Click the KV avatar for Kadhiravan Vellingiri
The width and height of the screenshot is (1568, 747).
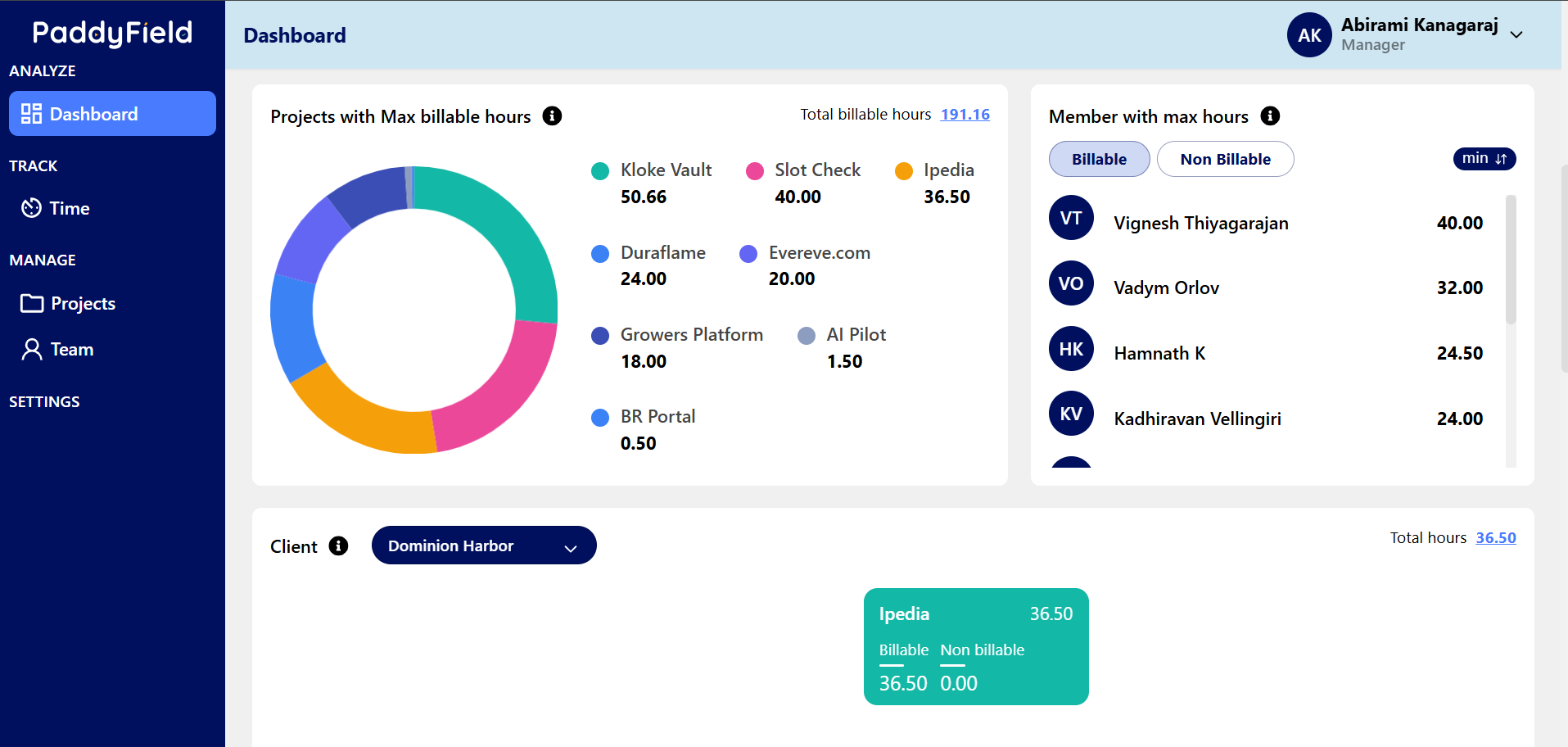point(1071,414)
